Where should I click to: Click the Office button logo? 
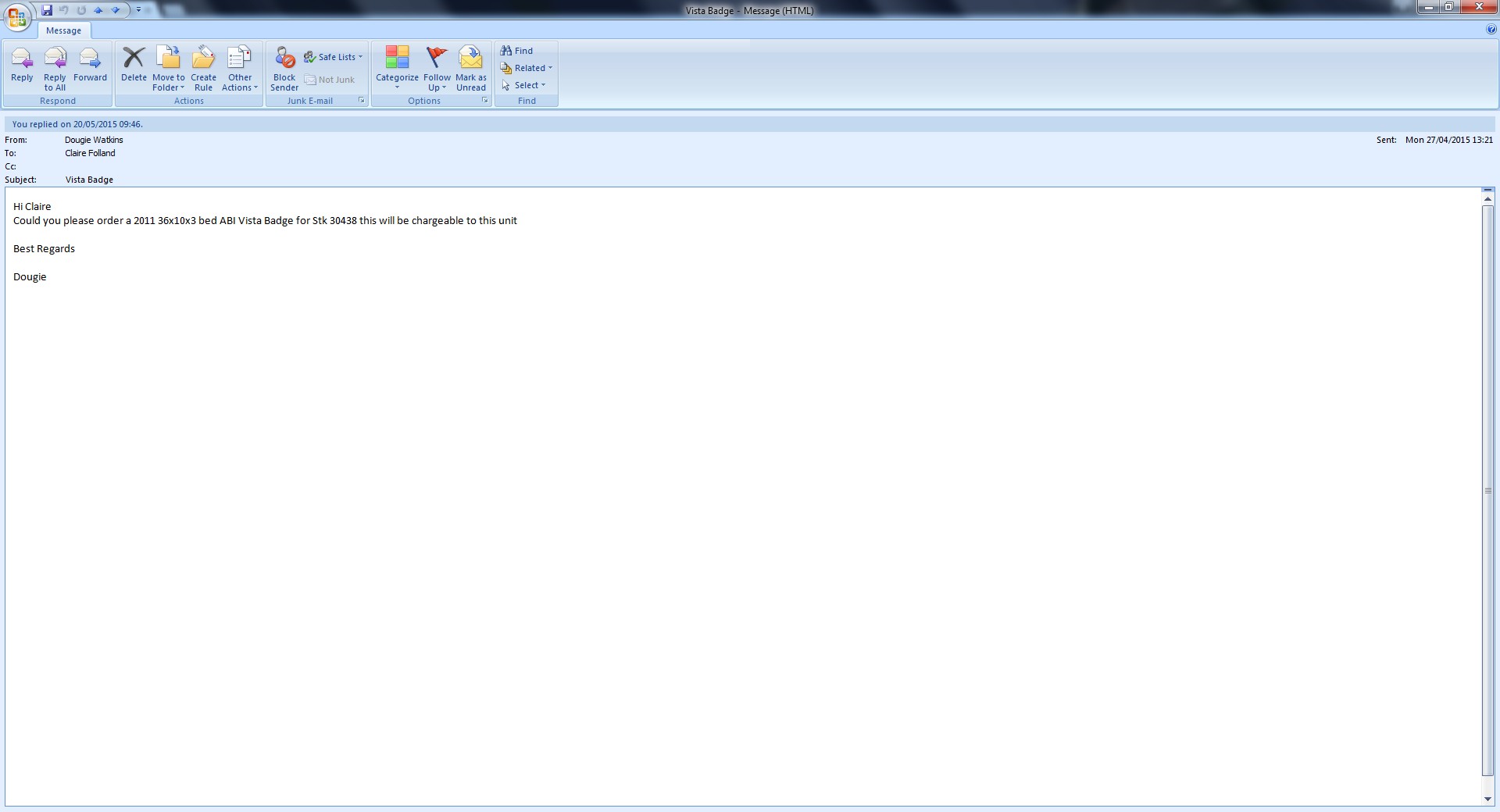point(17,17)
